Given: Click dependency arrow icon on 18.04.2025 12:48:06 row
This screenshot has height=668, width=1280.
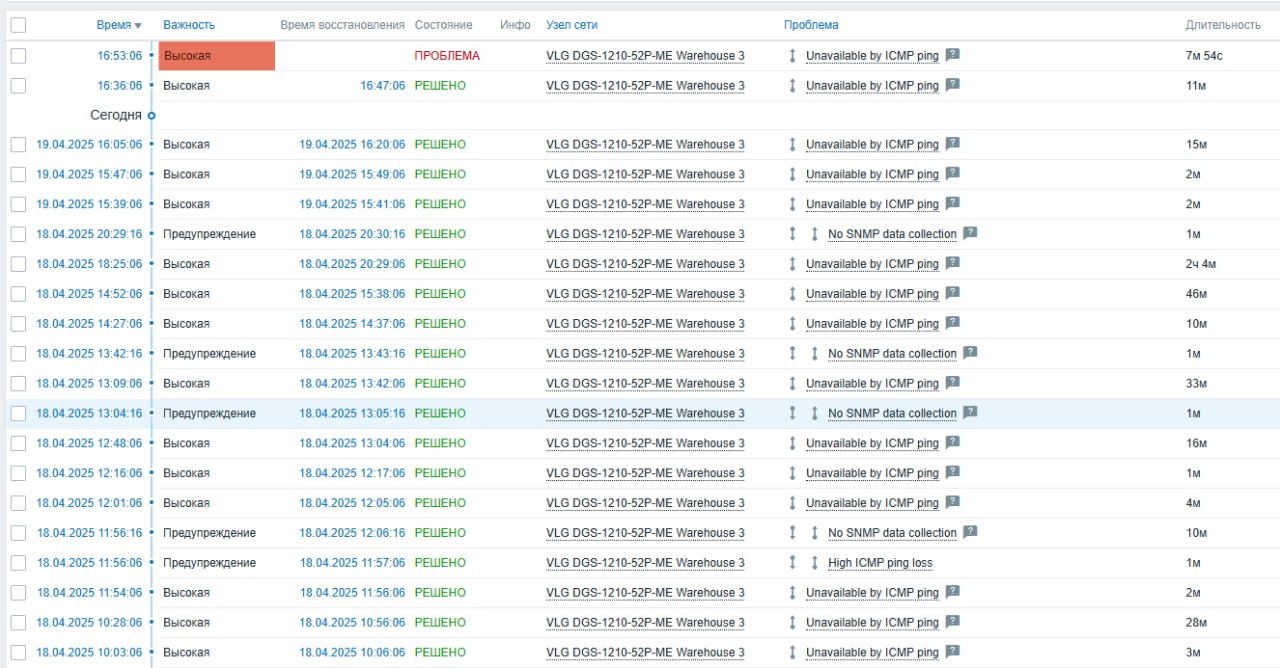Looking at the screenshot, I should [x=792, y=443].
